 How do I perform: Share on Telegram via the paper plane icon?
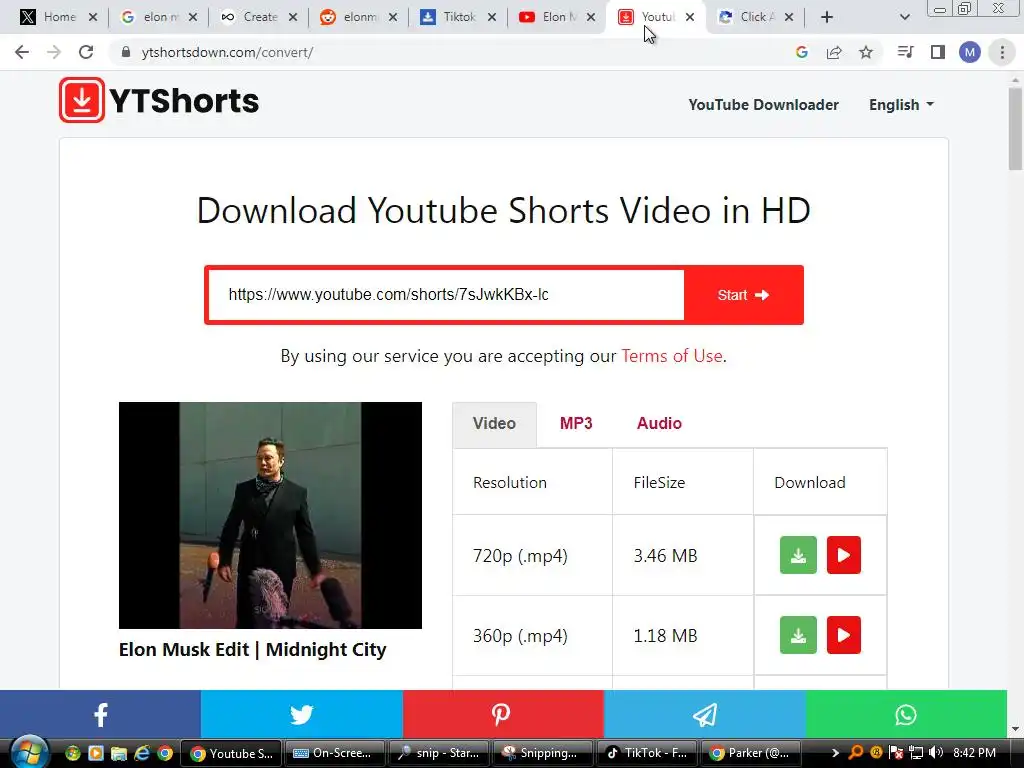click(705, 714)
